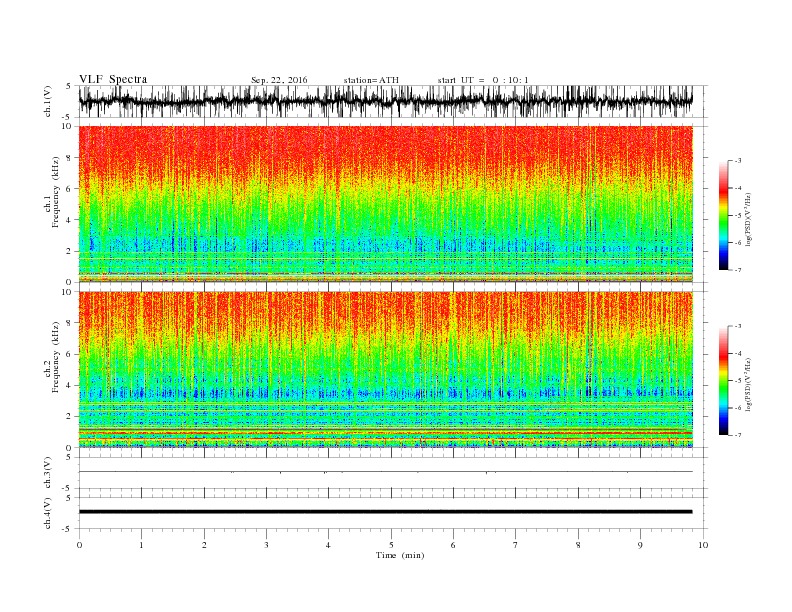Click the 'VLF Spectra' title text
Viewport: 792px width, 612px height.
click(x=113, y=79)
